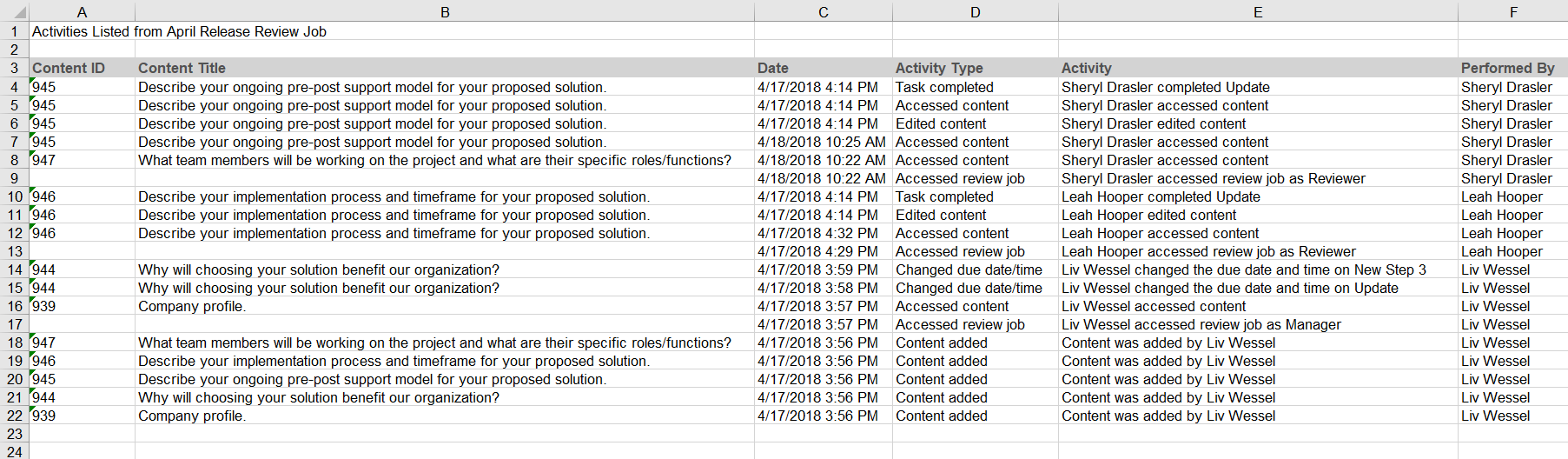Select column C header
Image resolution: width=1568 pixels, height=459 pixels.
(824, 11)
